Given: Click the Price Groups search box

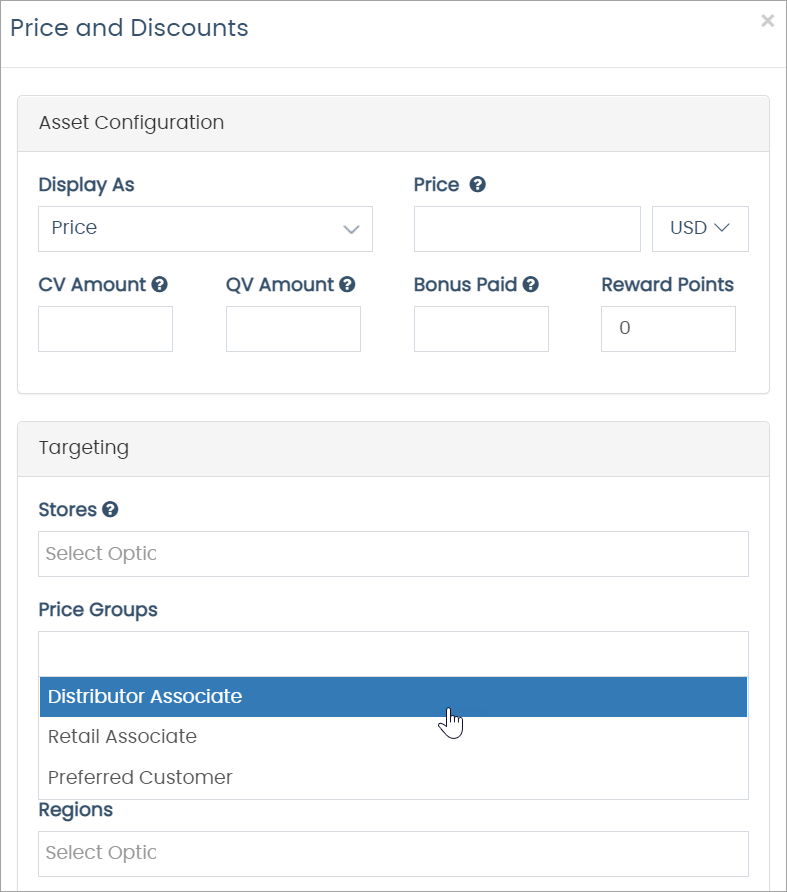Looking at the screenshot, I should pyautogui.click(x=393, y=653).
